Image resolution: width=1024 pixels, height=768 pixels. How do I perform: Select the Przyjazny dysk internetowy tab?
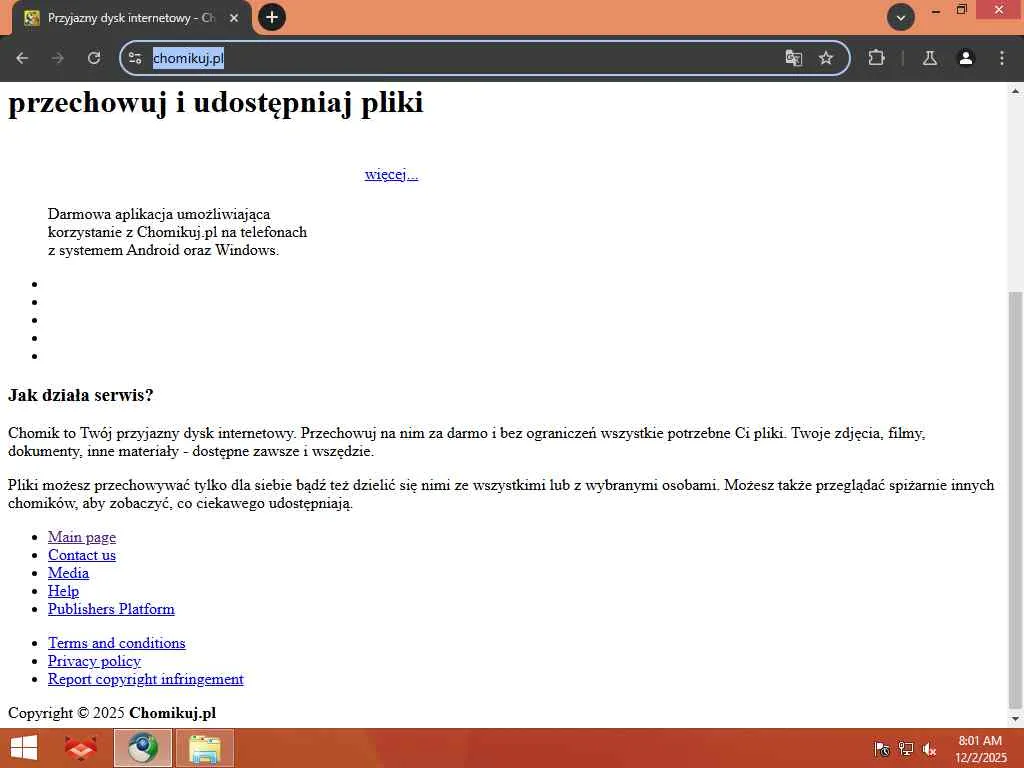(x=131, y=18)
